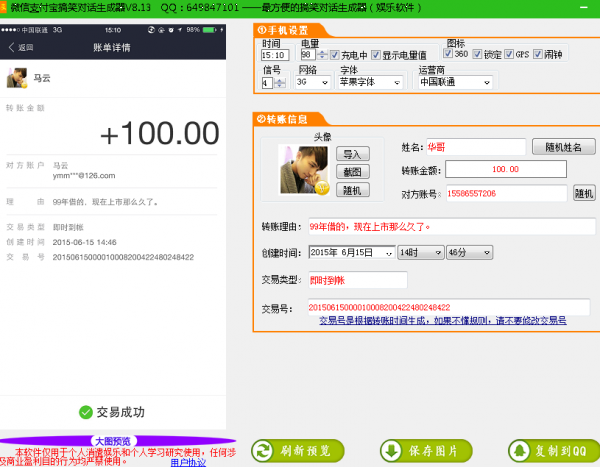Uncheck the 锁定 icon checkbox
The height and width of the screenshot is (467, 600).
(x=477, y=54)
